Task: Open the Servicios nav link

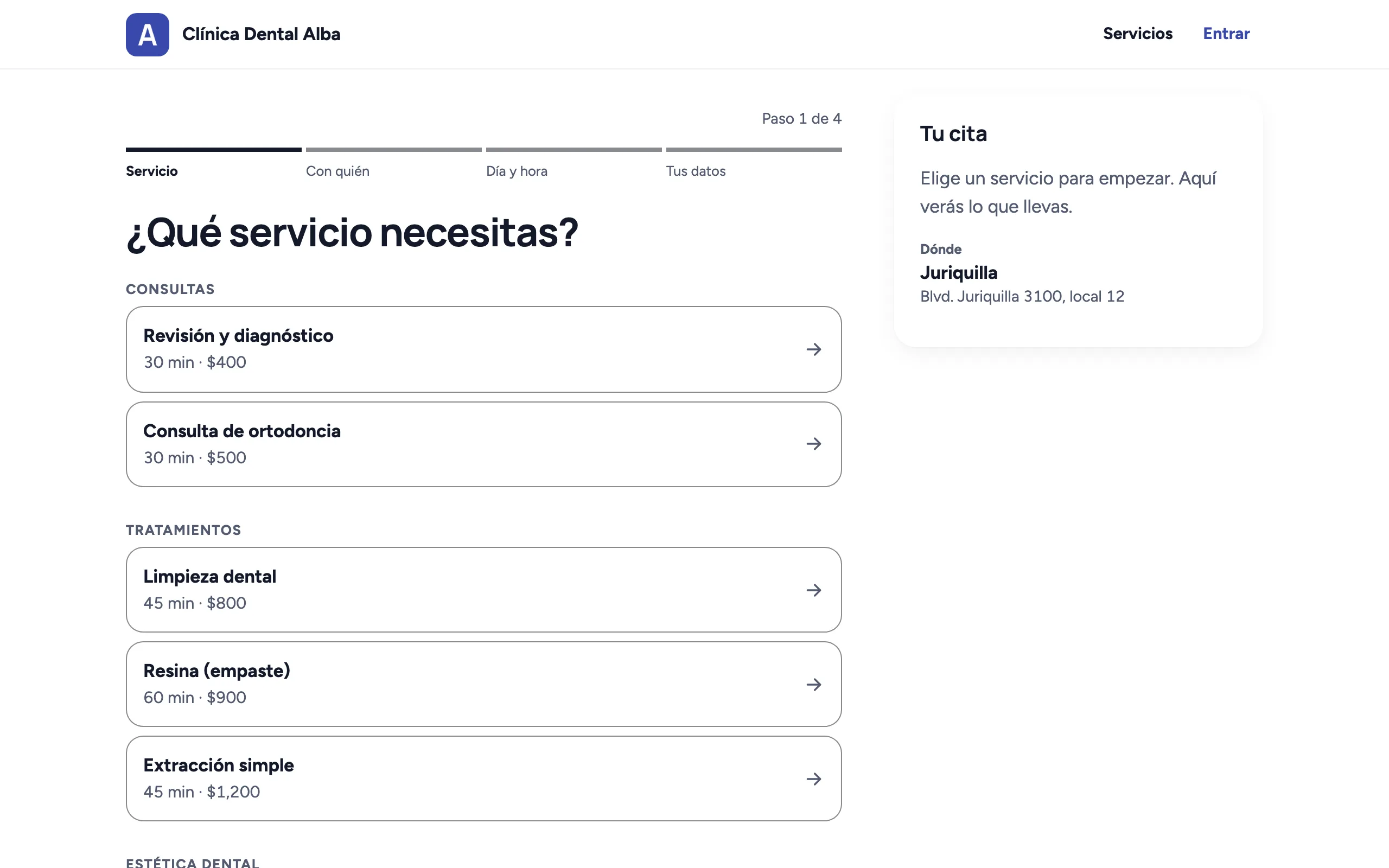Action: (x=1138, y=34)
